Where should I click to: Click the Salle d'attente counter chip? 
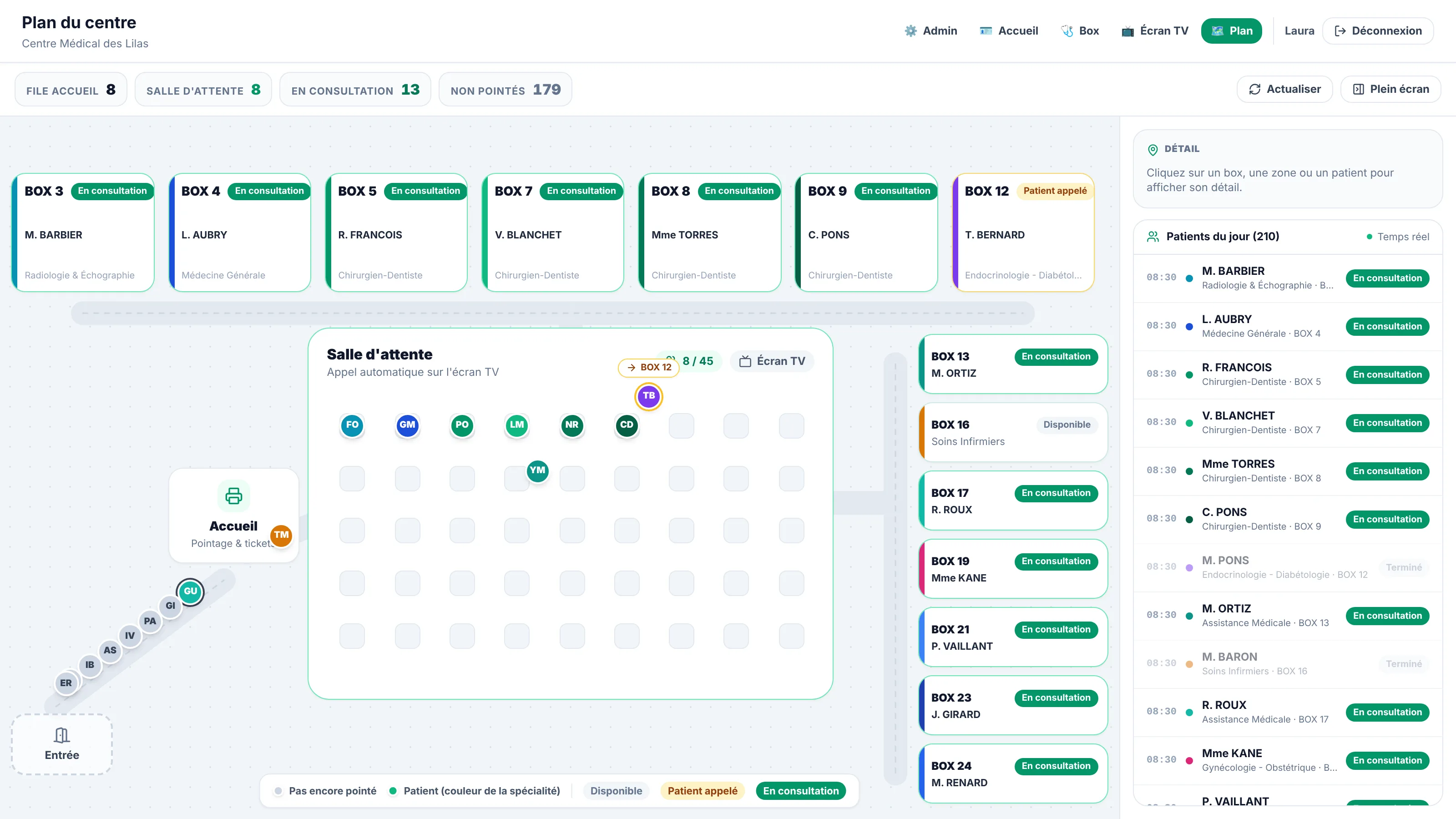pos(203,89)
